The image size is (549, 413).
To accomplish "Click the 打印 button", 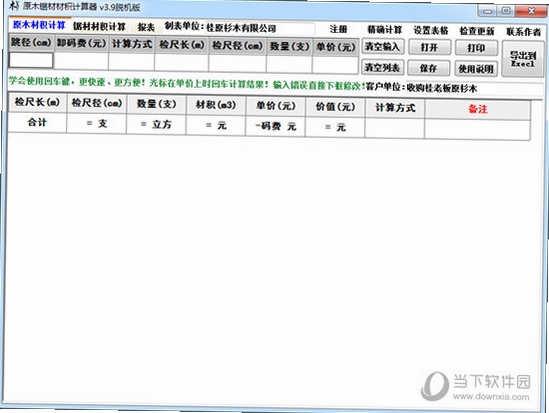I will (476, 48).
